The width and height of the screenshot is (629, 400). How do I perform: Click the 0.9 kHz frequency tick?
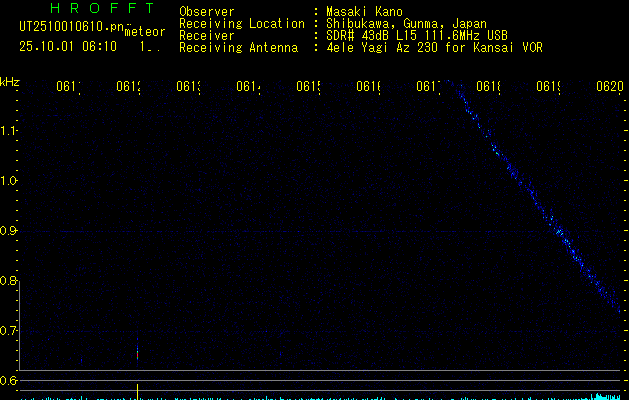pyautogui.click(x=9, y=230)
